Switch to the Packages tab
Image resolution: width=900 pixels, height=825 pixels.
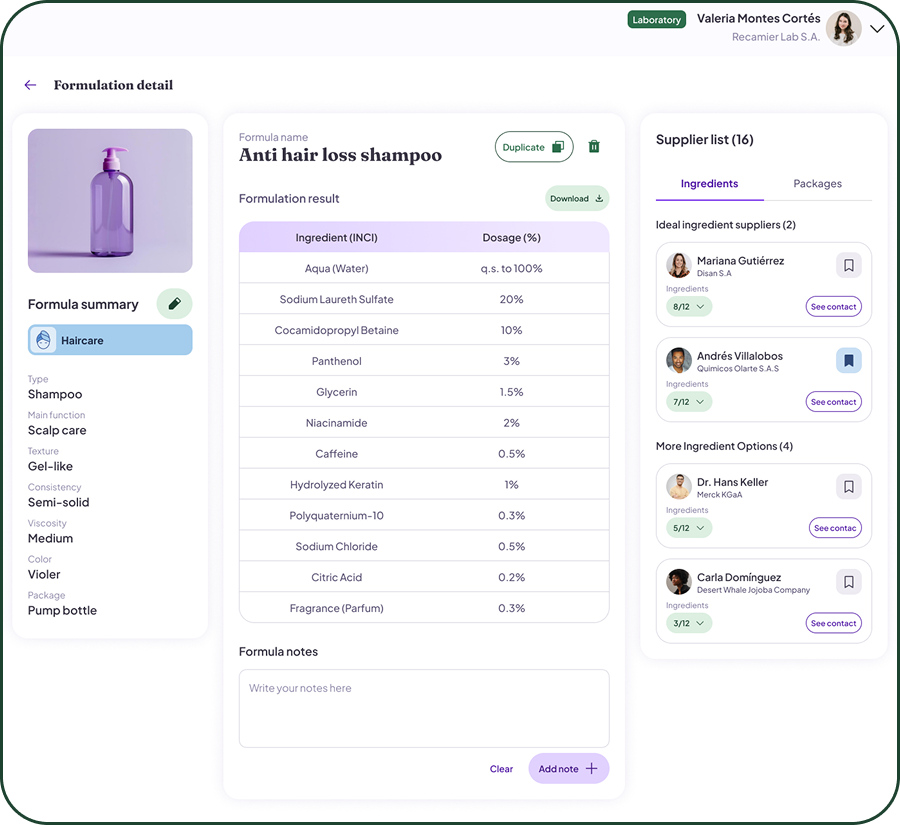[817, 184]
